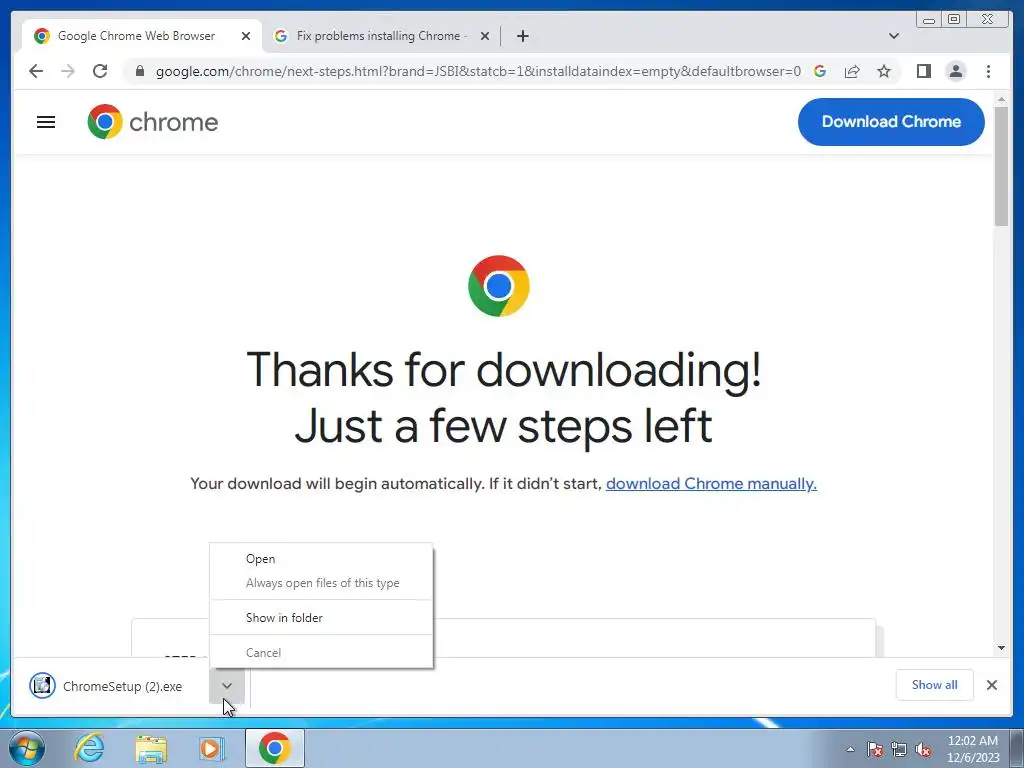Click the Chrome logo in page header
The image size is (1024, 768).
coord(153,122)
